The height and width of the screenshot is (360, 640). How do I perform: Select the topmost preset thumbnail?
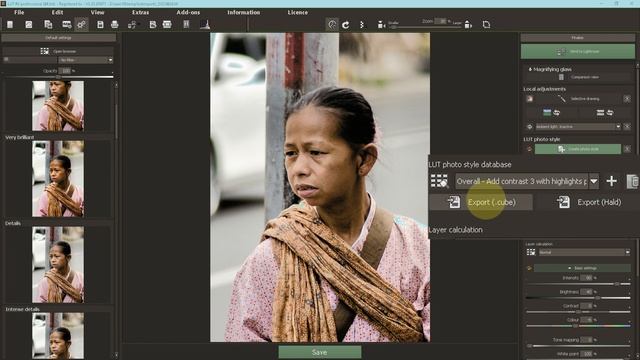tap(58, 106)
